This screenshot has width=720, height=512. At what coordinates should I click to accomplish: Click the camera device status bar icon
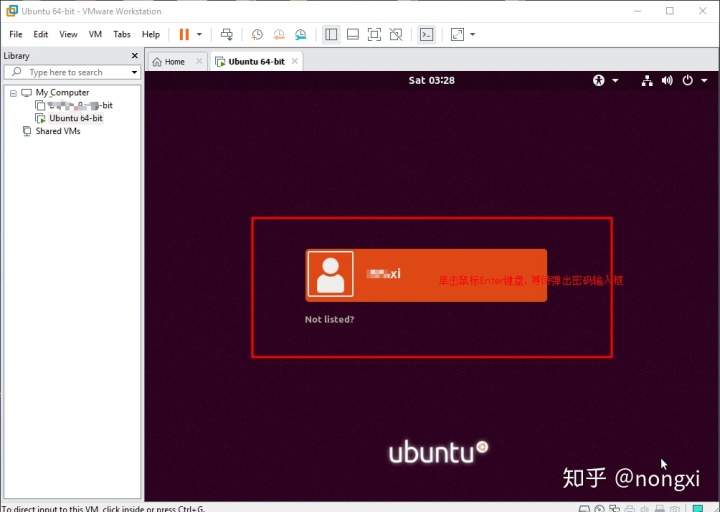coord(675,509)
